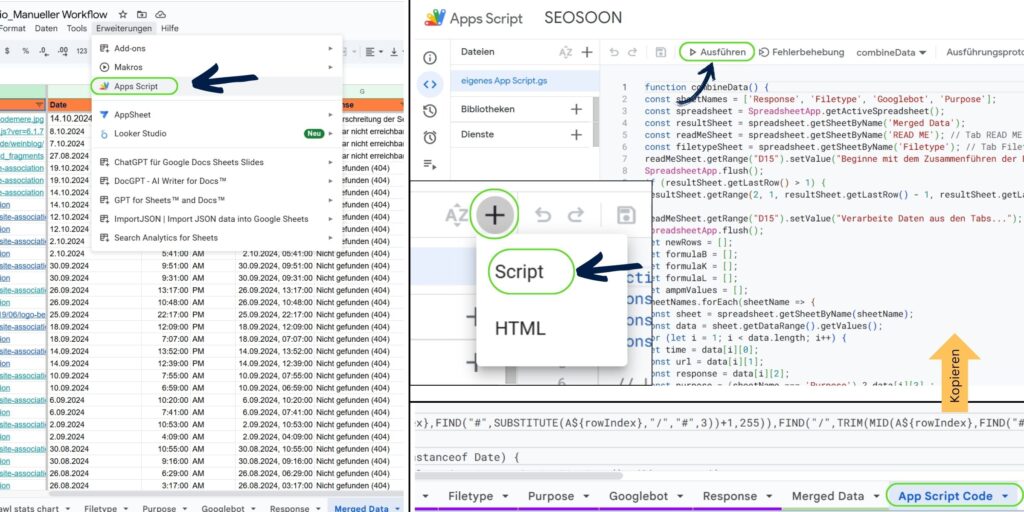Click the SEOSOON project title
Screen dimensions: 1024x512
click(x=583, y=18)
